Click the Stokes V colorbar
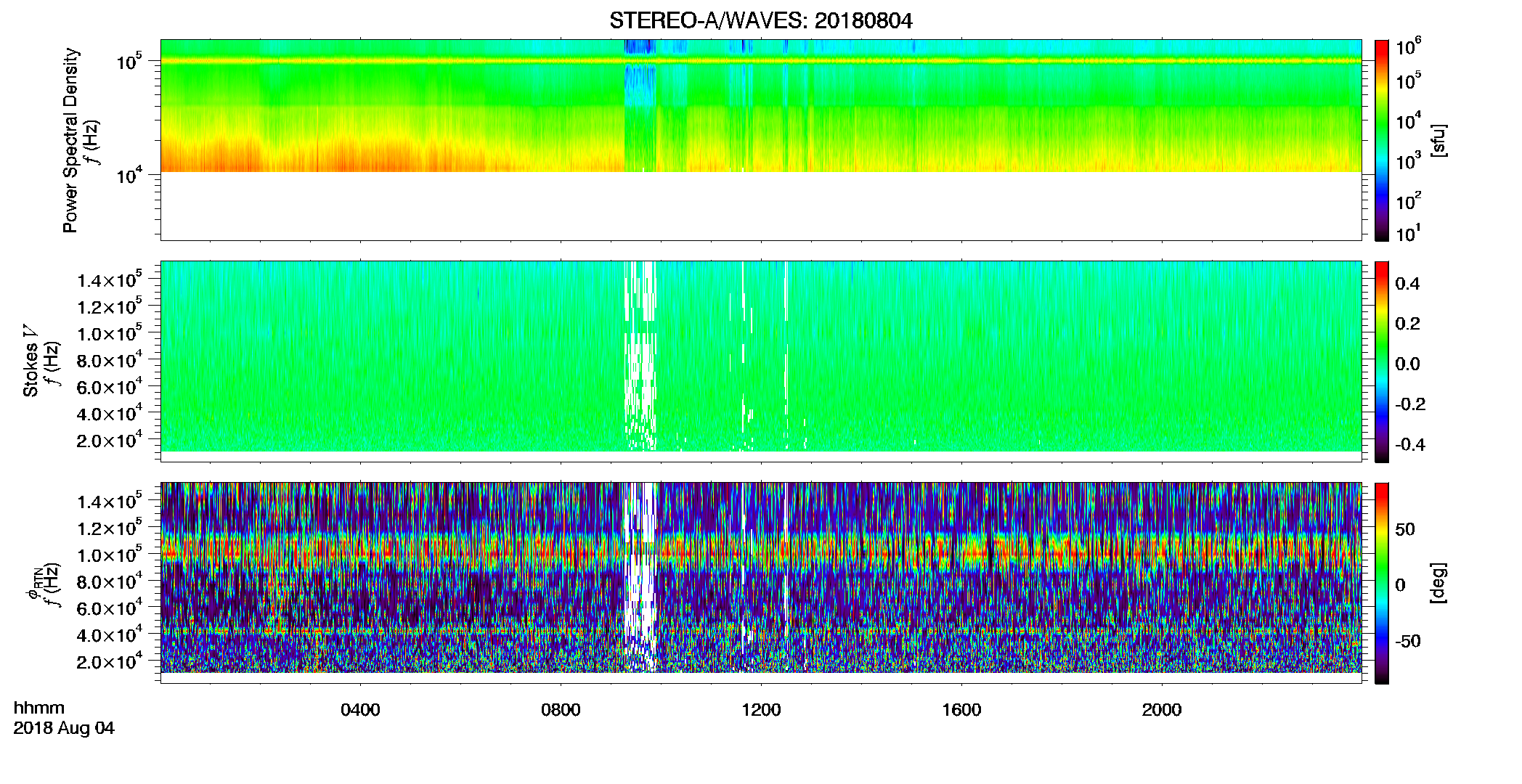The height and width of the screenshot is (784, 1522). [x=1382, y=362]
